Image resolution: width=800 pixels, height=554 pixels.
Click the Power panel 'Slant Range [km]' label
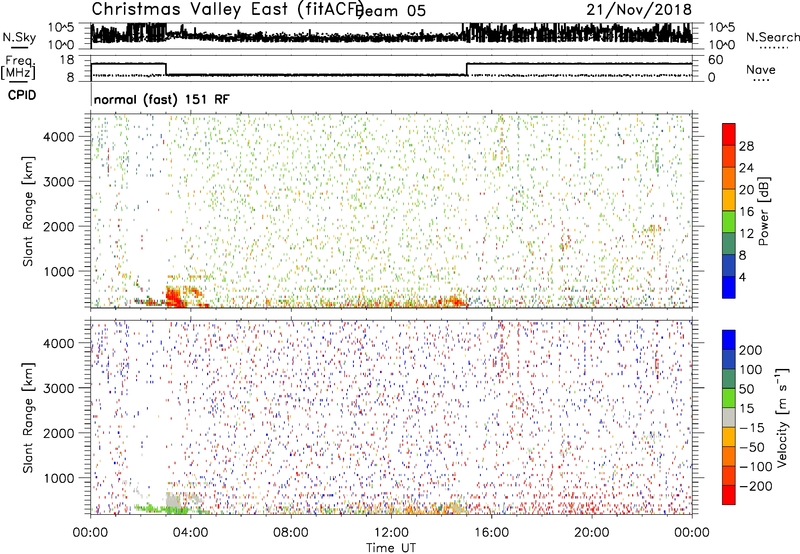(x=28, y=211)
